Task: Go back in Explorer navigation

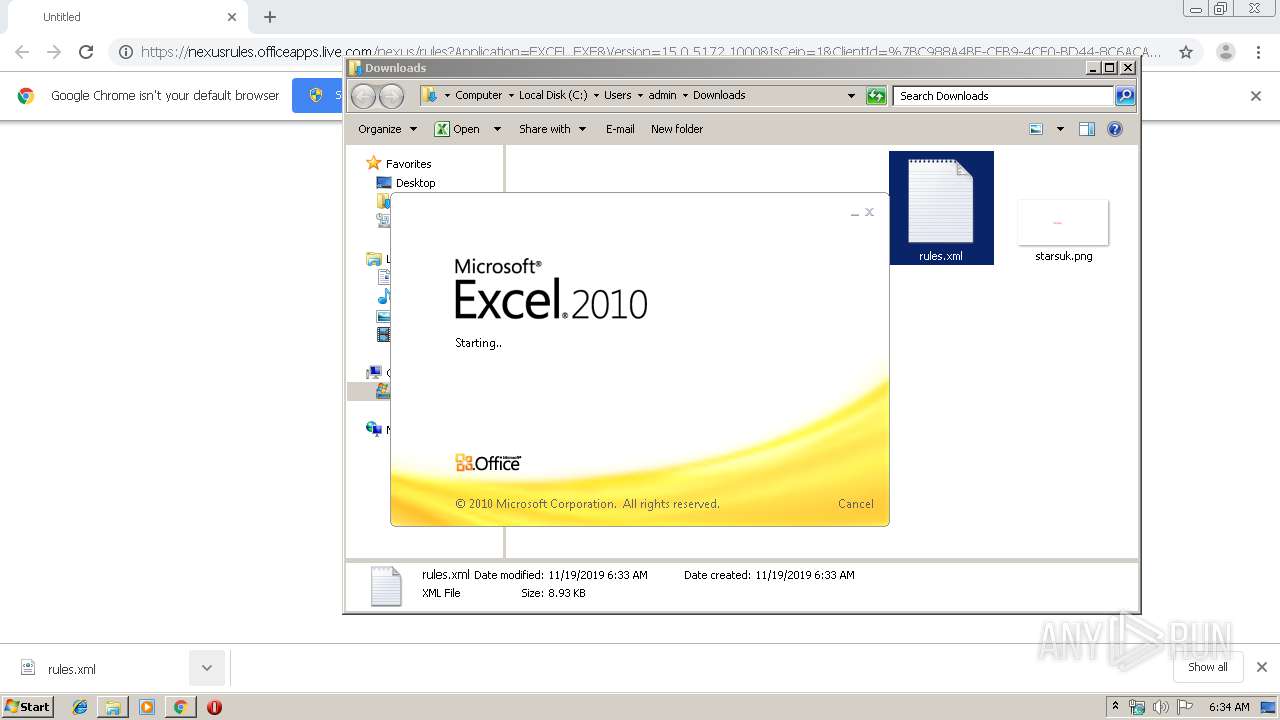Action: click(363, 96)
